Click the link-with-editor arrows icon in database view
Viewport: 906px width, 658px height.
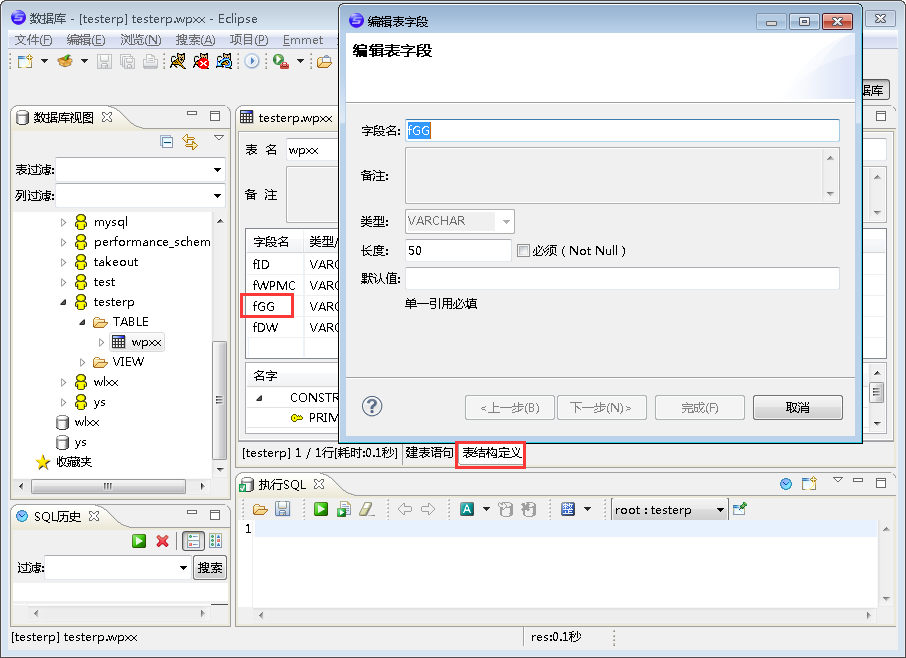tap(190, 142)
